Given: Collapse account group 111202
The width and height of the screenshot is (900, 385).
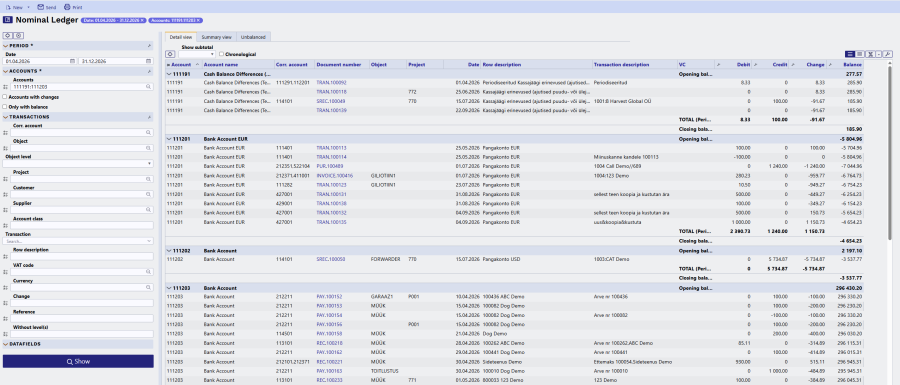Looking at the screenshot, I should click(x=169, y=251).
